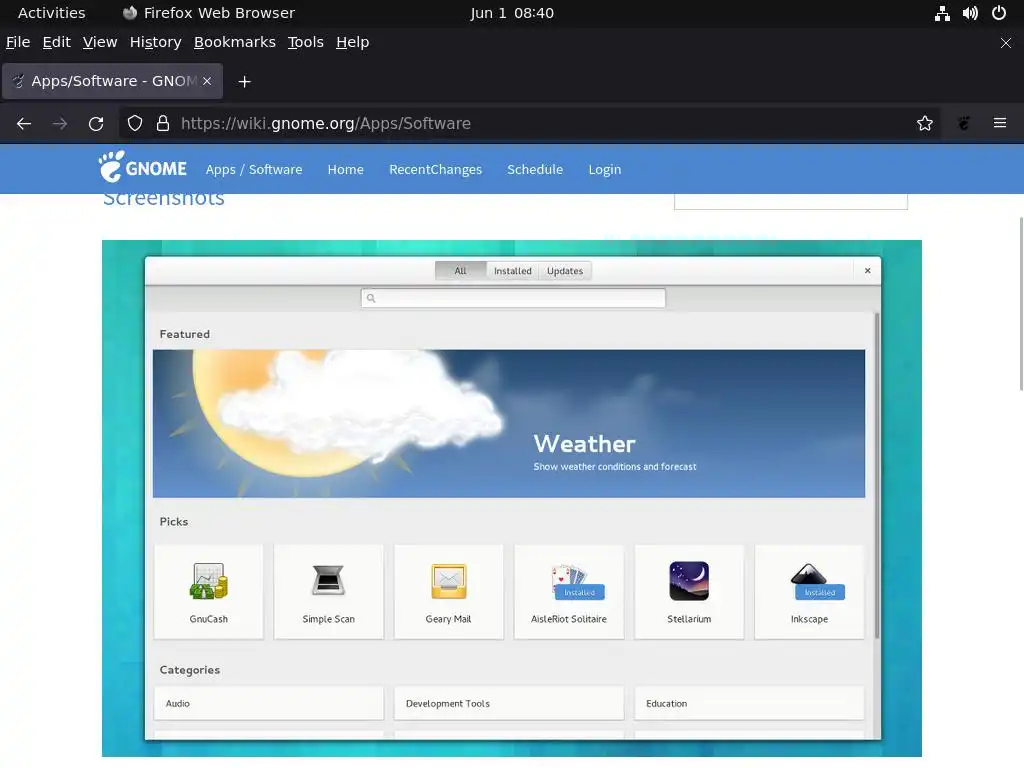
Task: Click the Featured heading text
Action: pos(185,334)
